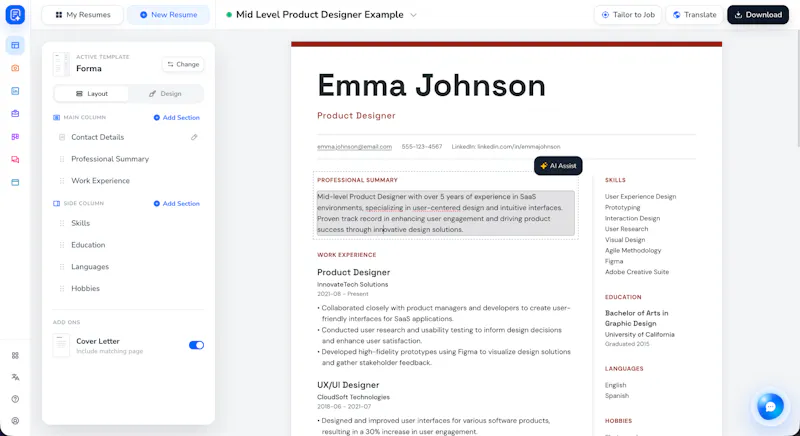Select the Work Experience section row
This screenshot has width=800, height=436.
[128, 181]
